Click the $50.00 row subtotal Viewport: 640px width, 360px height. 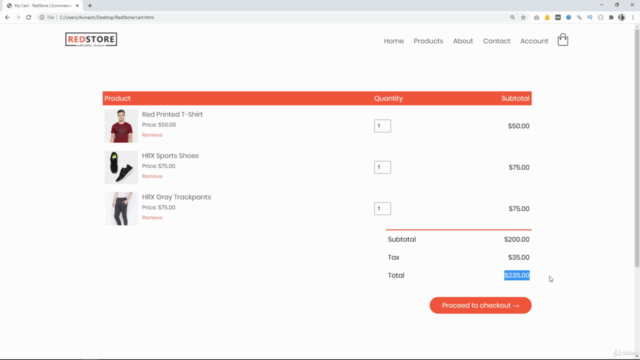[x=519, y=126]
